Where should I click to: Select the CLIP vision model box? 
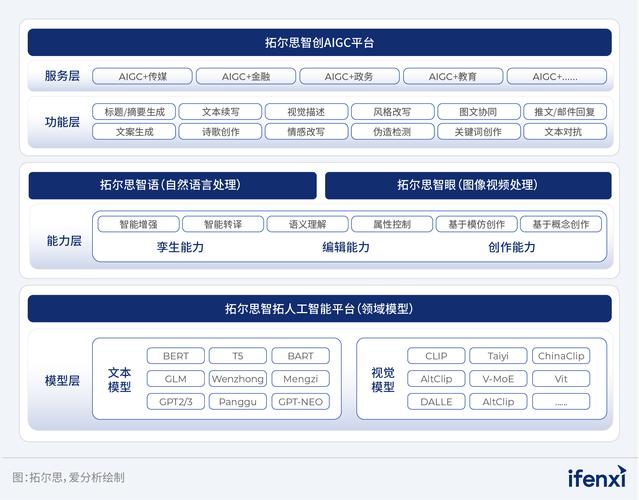[x=436, y=356]
